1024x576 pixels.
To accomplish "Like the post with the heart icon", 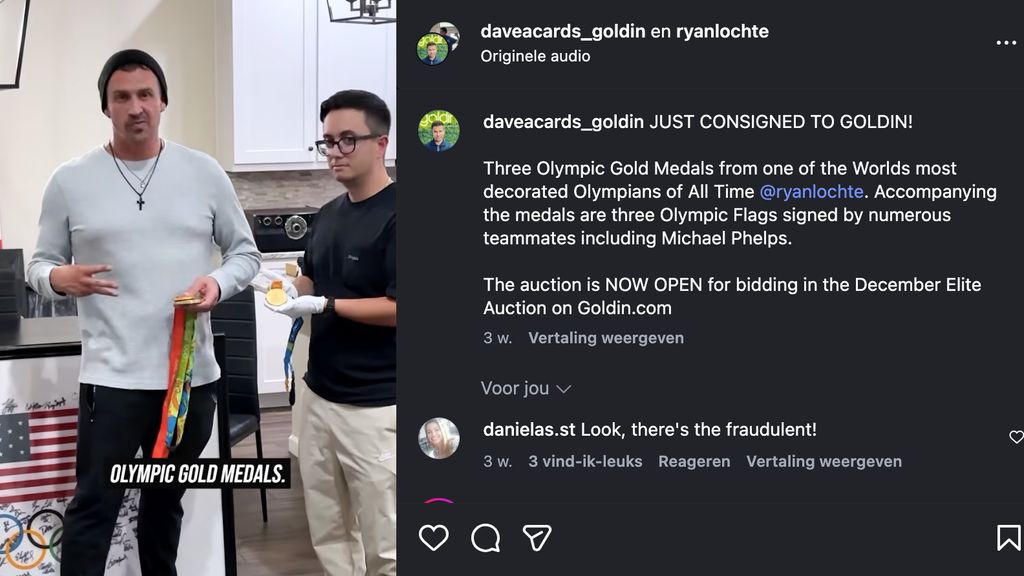I will (434, 537).
